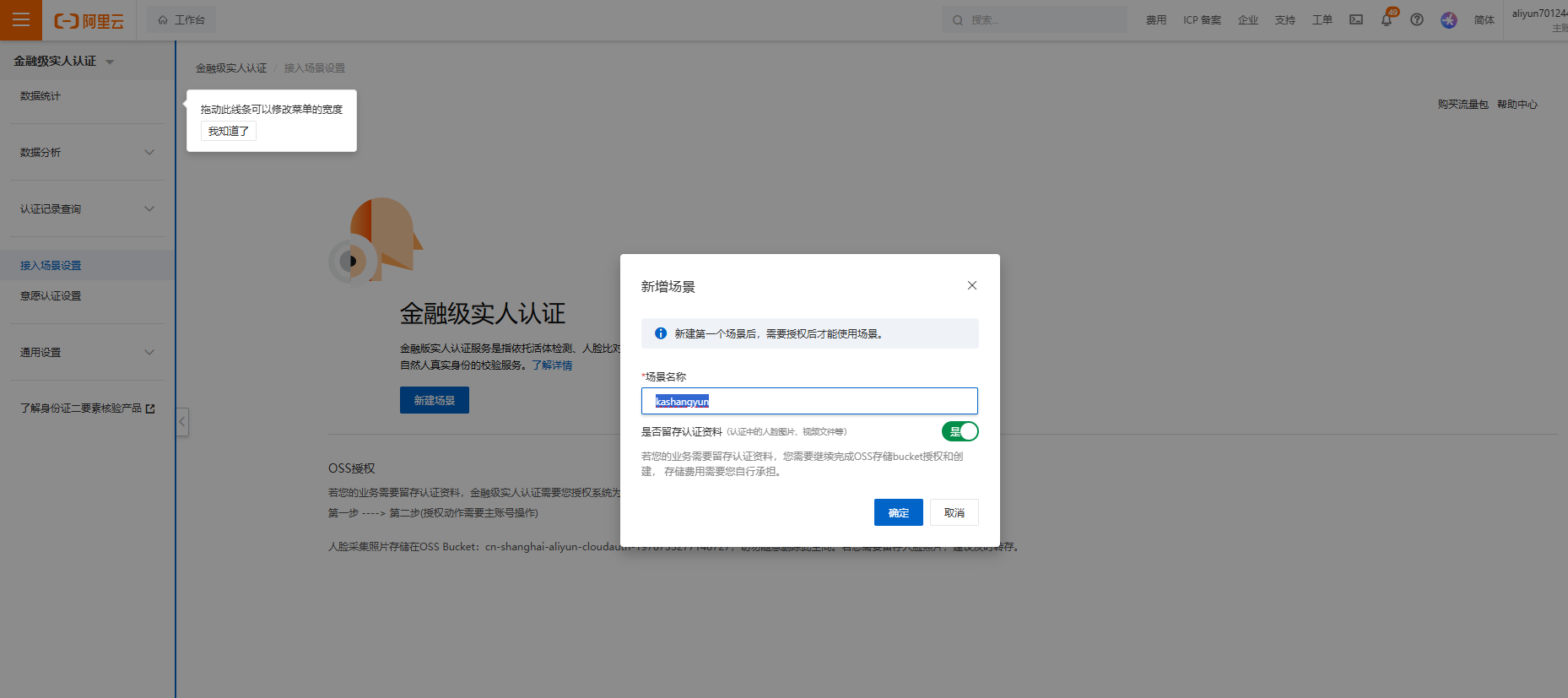Close the 新增场景 dialog with X
Viewport: 1568px width, 698px height.
point(972,285)
